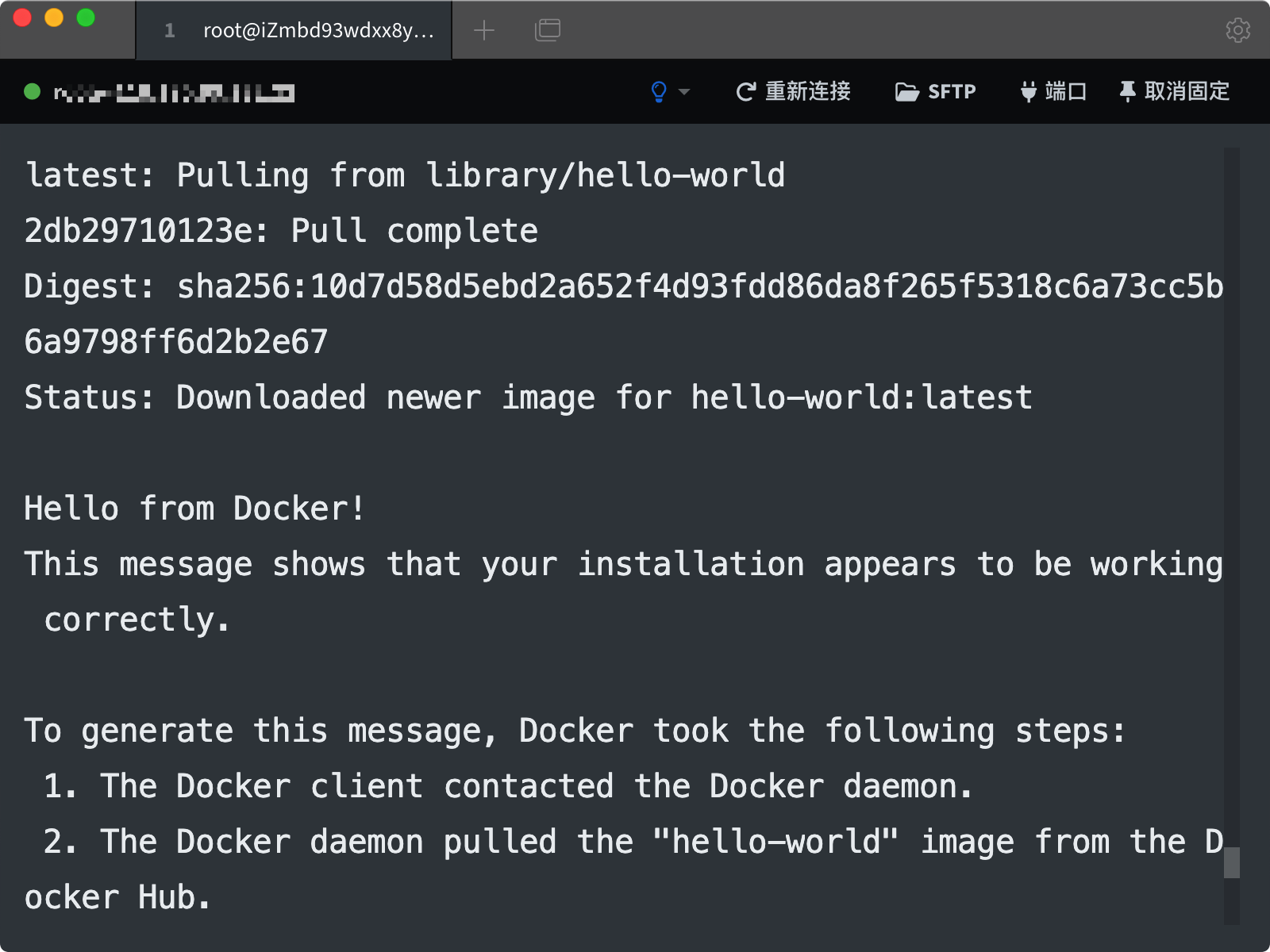Click the pushpin icon
Viewport: 1270px width, 952px height.
click(1127, 92)
